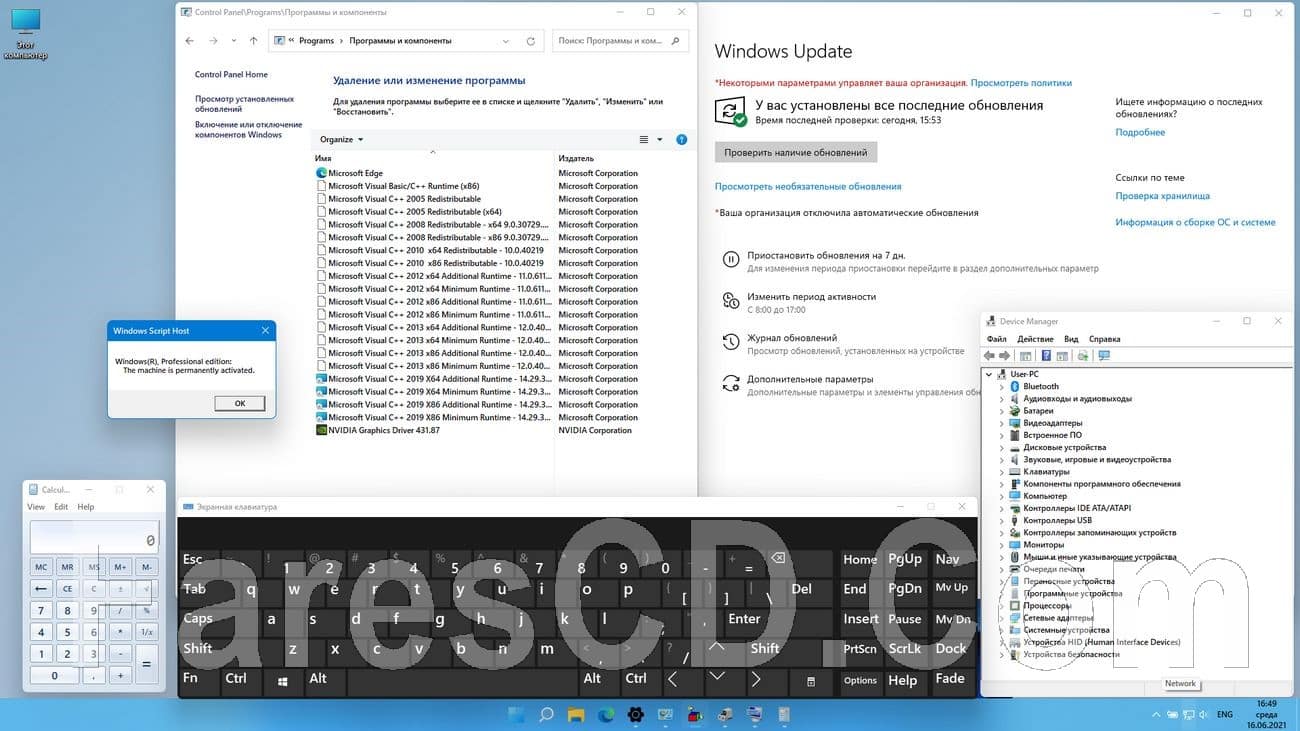The width and height of the screenshot is (1300, 731).
Task: Click the program search field
Action: (x=620, y=41)
